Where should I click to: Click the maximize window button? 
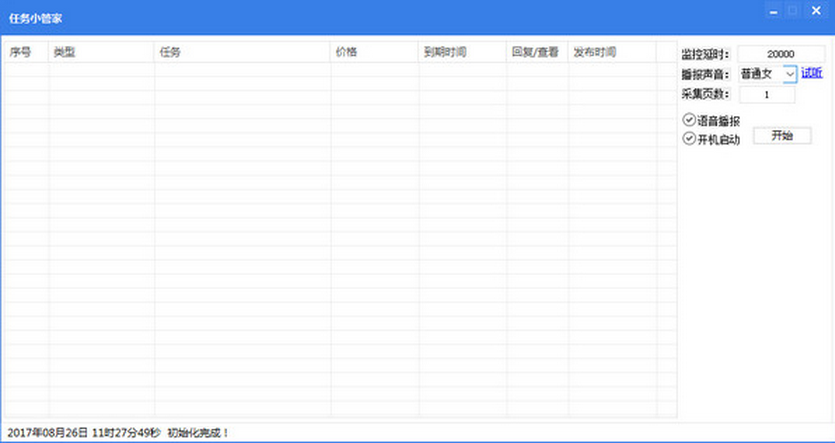[793, 10]
